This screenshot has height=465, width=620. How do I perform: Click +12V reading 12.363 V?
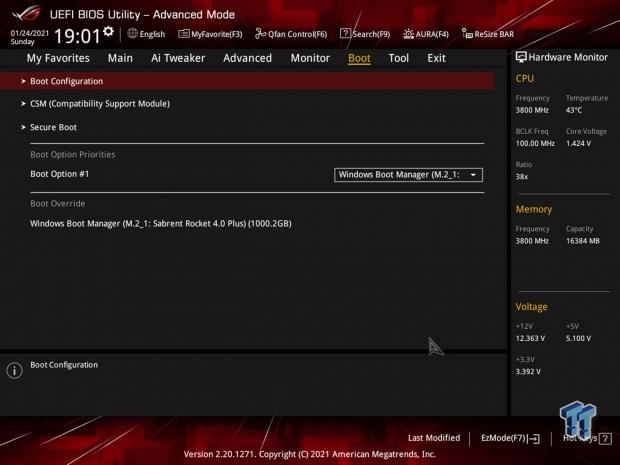[530, 338]
